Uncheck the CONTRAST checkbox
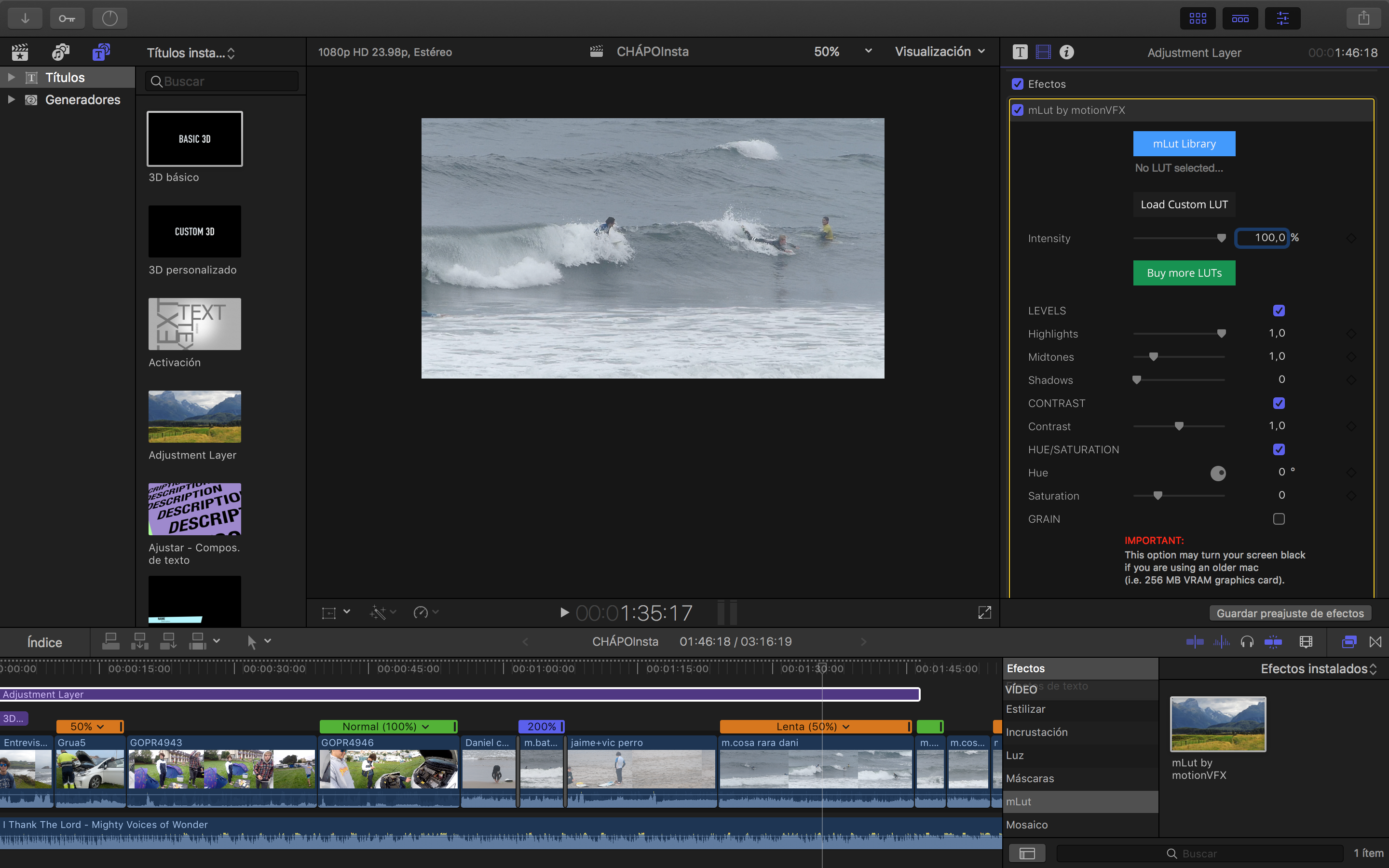 [x=1279, y=403]
